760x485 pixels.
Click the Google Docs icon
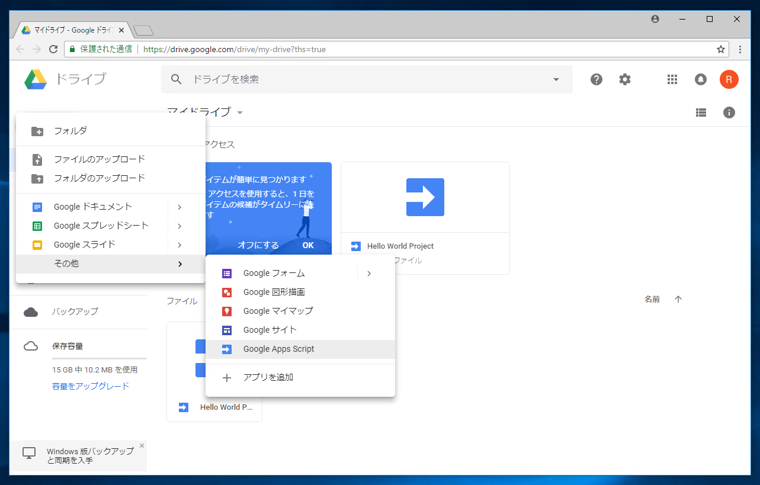point(37,207)
